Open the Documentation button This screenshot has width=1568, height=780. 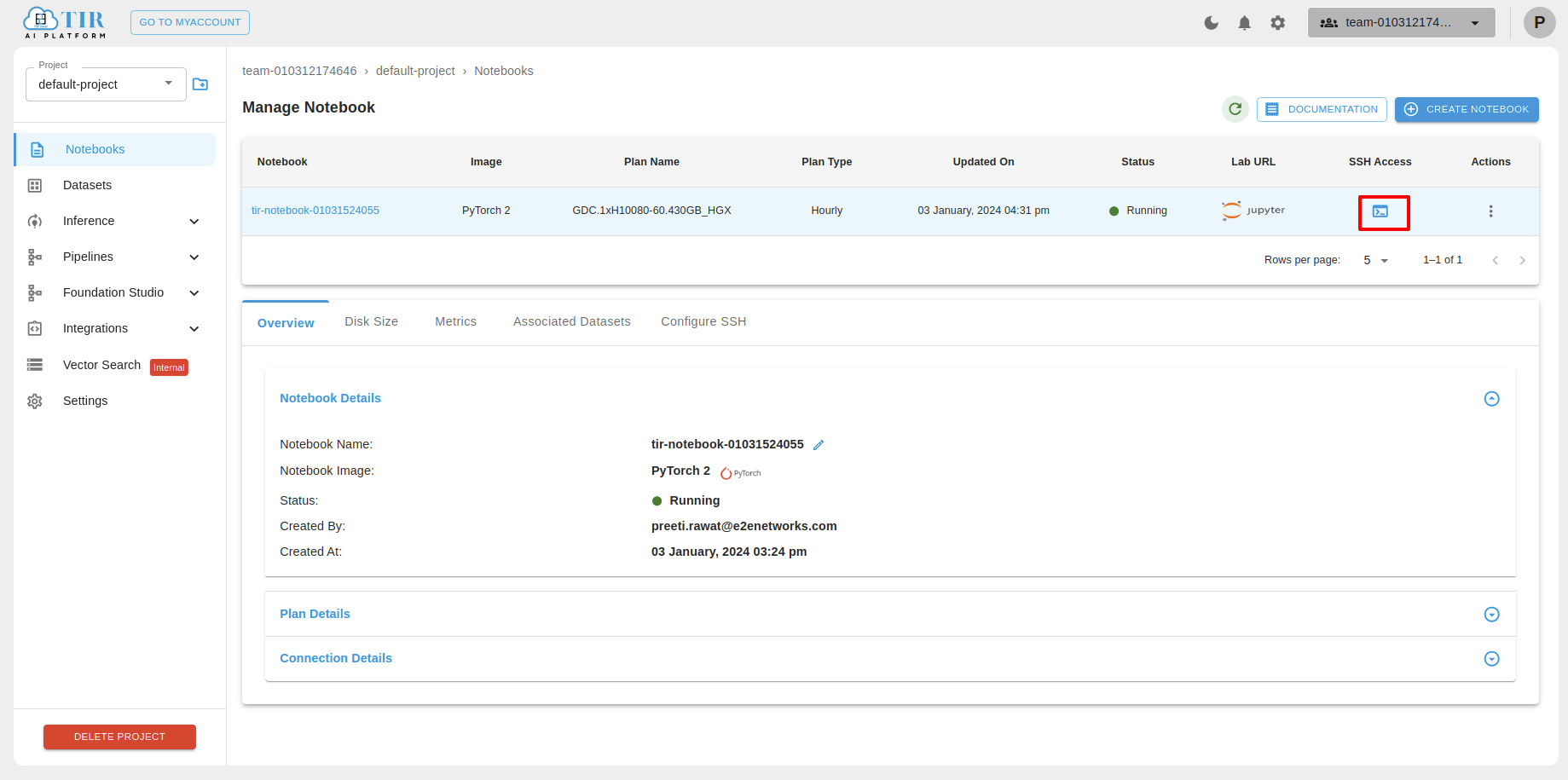tap(1322, 109)
